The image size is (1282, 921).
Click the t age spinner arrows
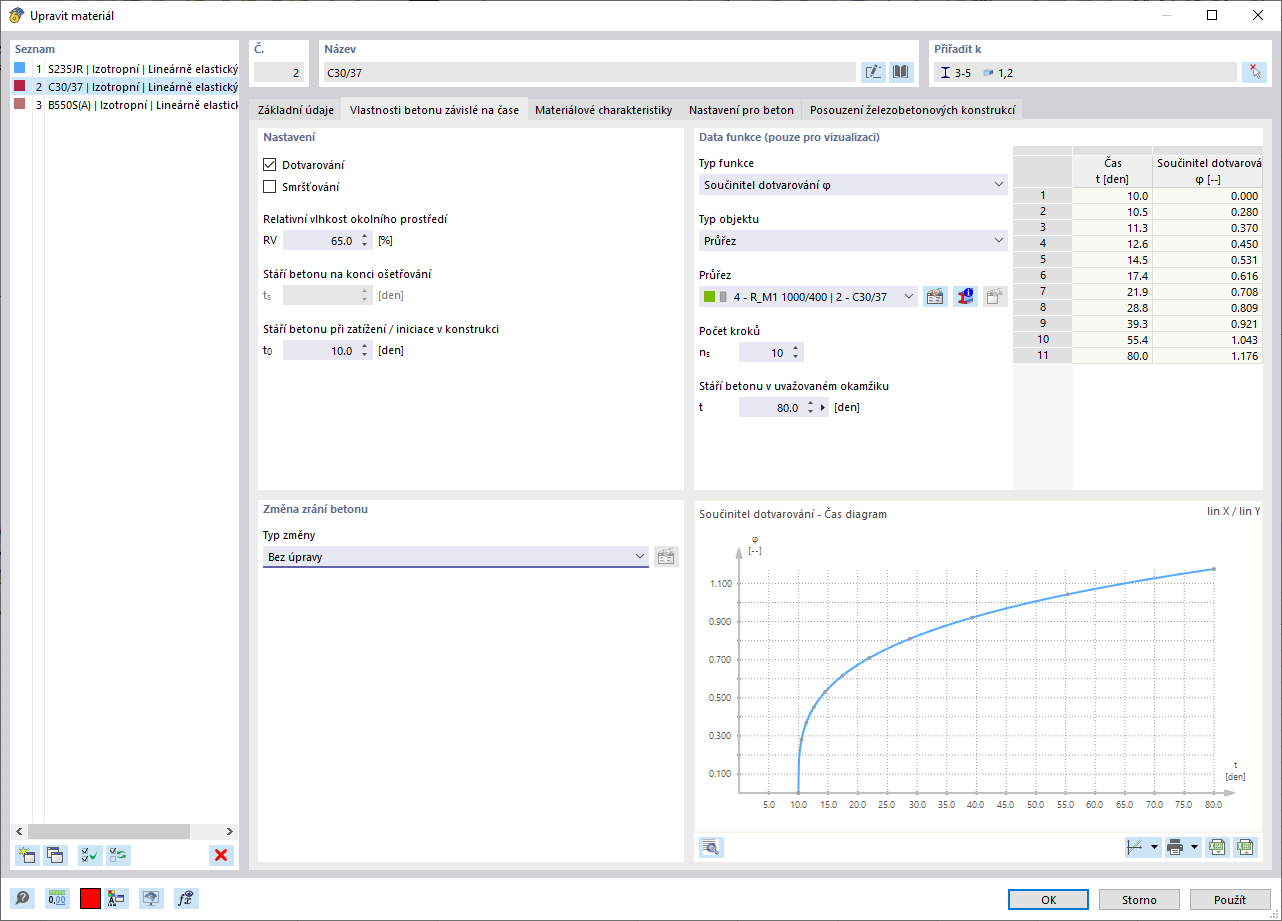coord(810,408)
